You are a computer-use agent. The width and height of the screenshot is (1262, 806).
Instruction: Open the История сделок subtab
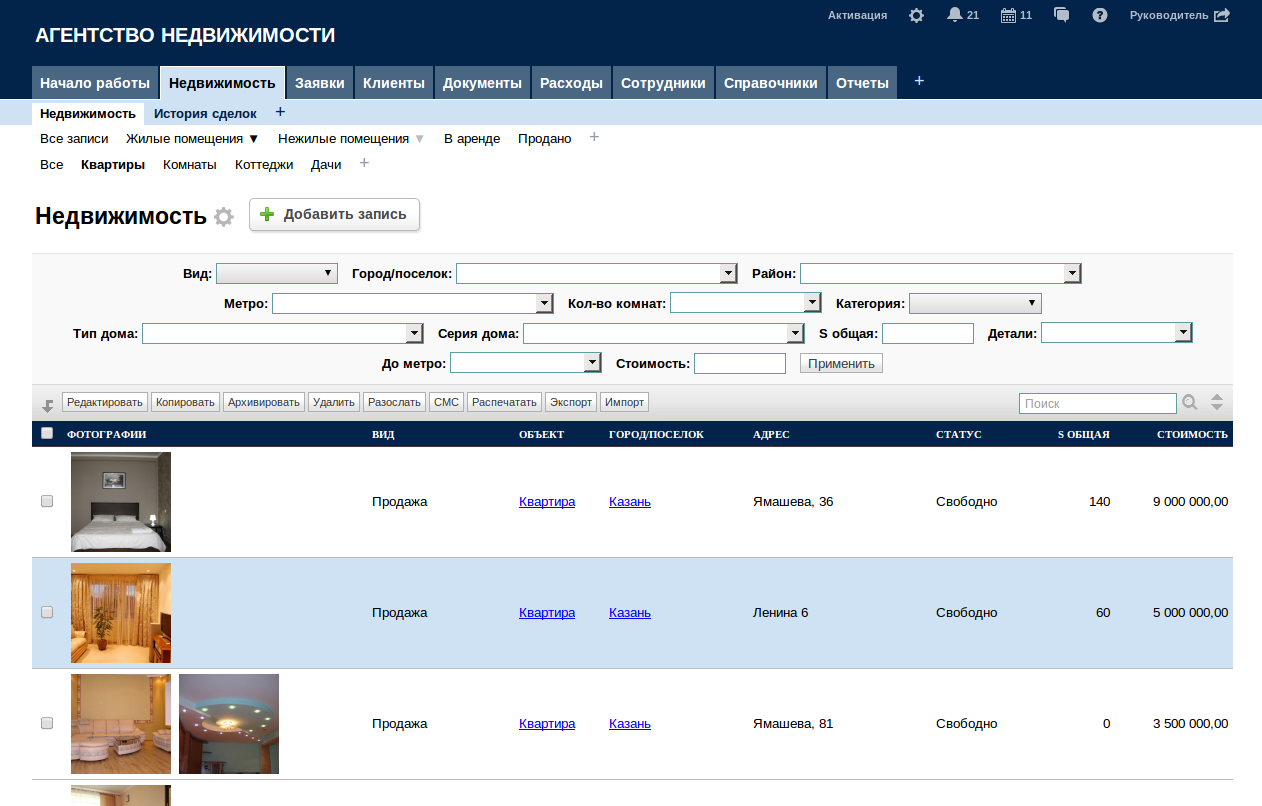(x=205, y=114)
